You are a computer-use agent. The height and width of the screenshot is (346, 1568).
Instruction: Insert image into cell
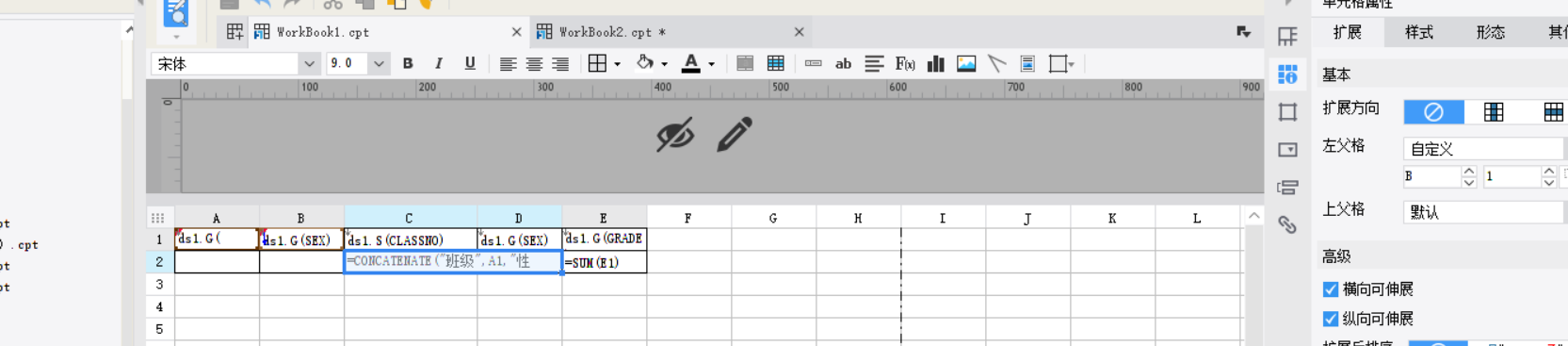[x=966, y=63]
